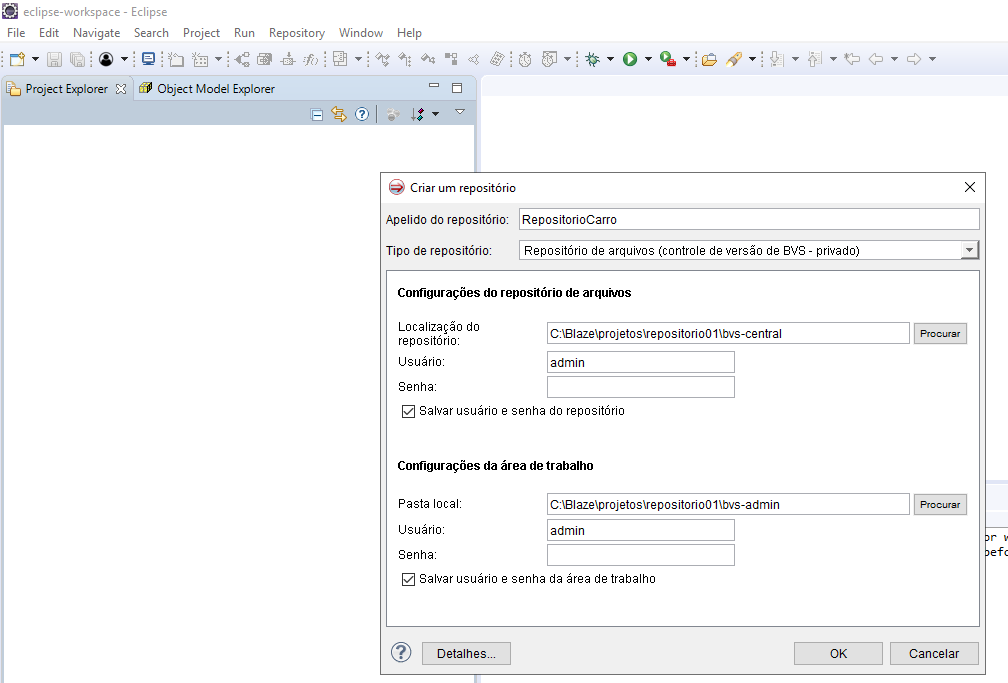Open the Tipo de repositório dropdown
1008x683 pixels.
tap(969, 249)
